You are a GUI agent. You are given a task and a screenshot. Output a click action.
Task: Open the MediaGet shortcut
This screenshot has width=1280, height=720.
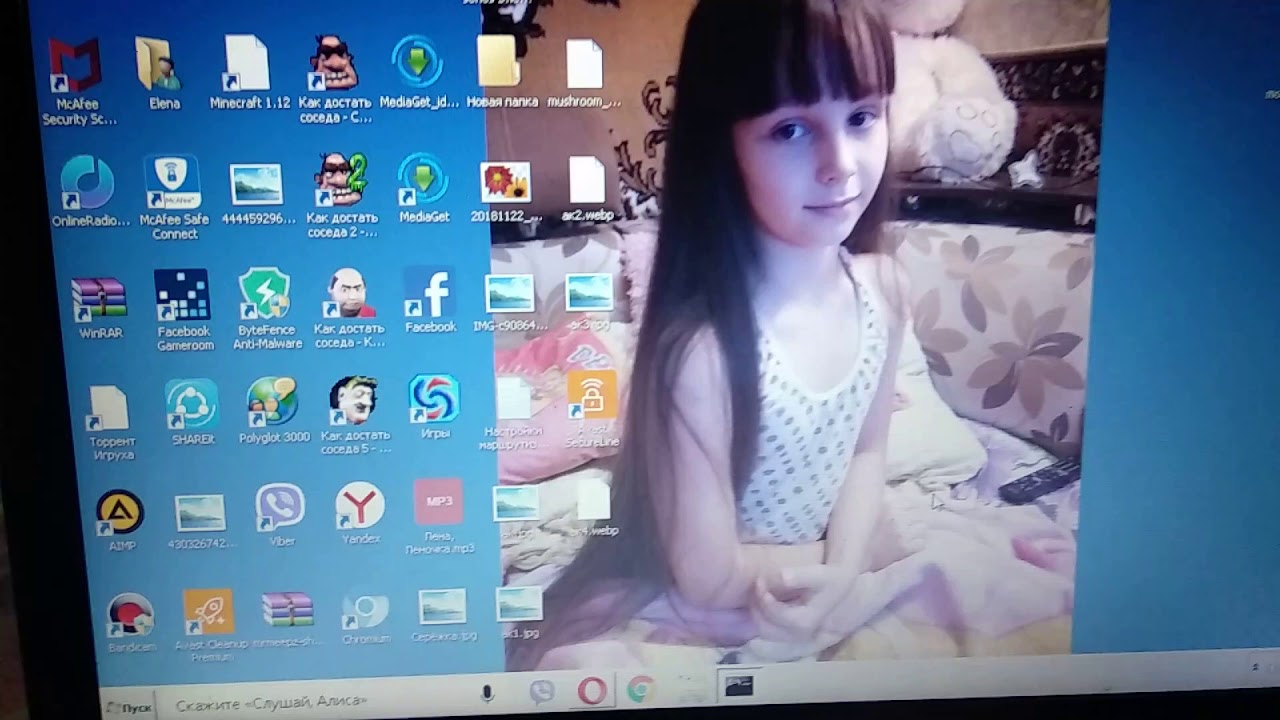pyautogui.click(x=423, y=180)
